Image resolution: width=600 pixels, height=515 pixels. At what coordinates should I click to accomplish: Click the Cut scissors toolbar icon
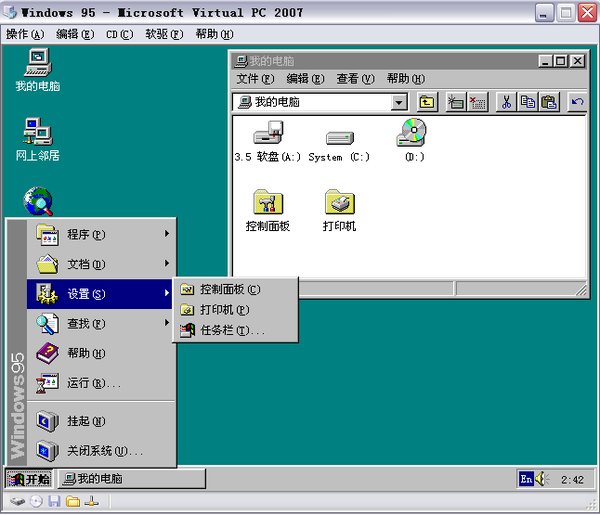pos(506,102)
